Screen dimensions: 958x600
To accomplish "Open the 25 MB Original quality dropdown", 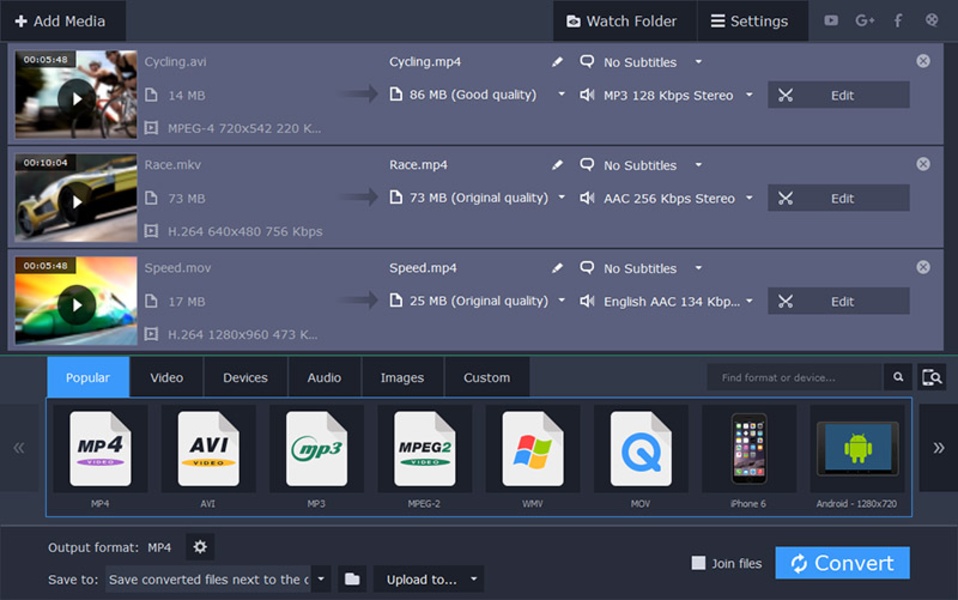I will [561, 301].
